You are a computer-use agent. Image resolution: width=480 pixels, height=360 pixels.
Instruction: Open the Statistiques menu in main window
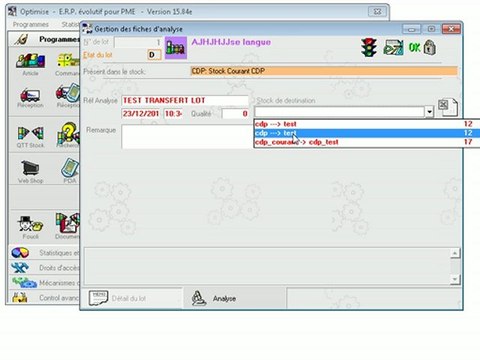click(70, 24)
